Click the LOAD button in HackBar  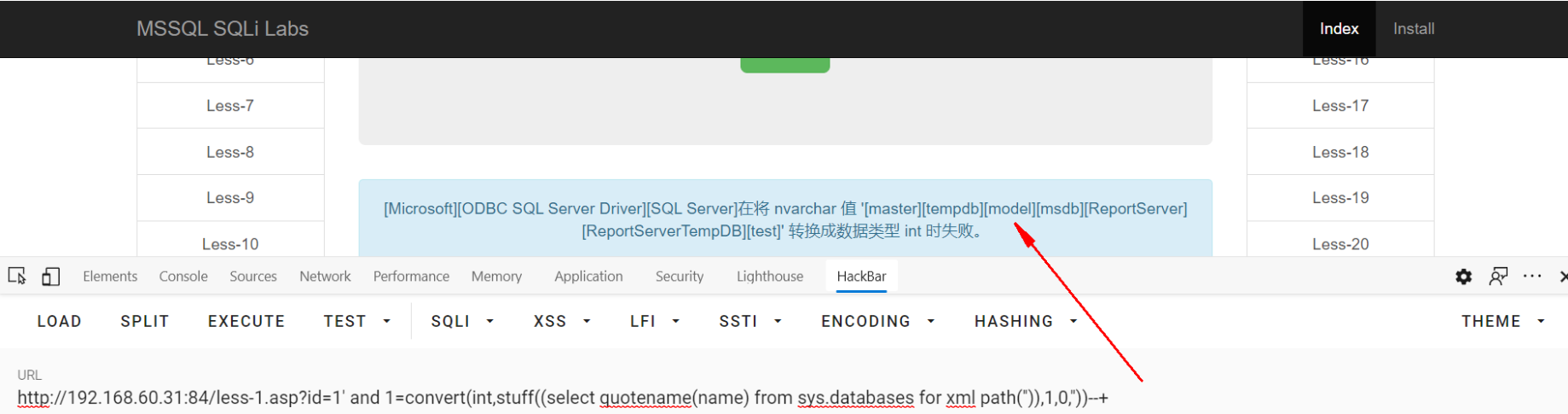(60, 321)
